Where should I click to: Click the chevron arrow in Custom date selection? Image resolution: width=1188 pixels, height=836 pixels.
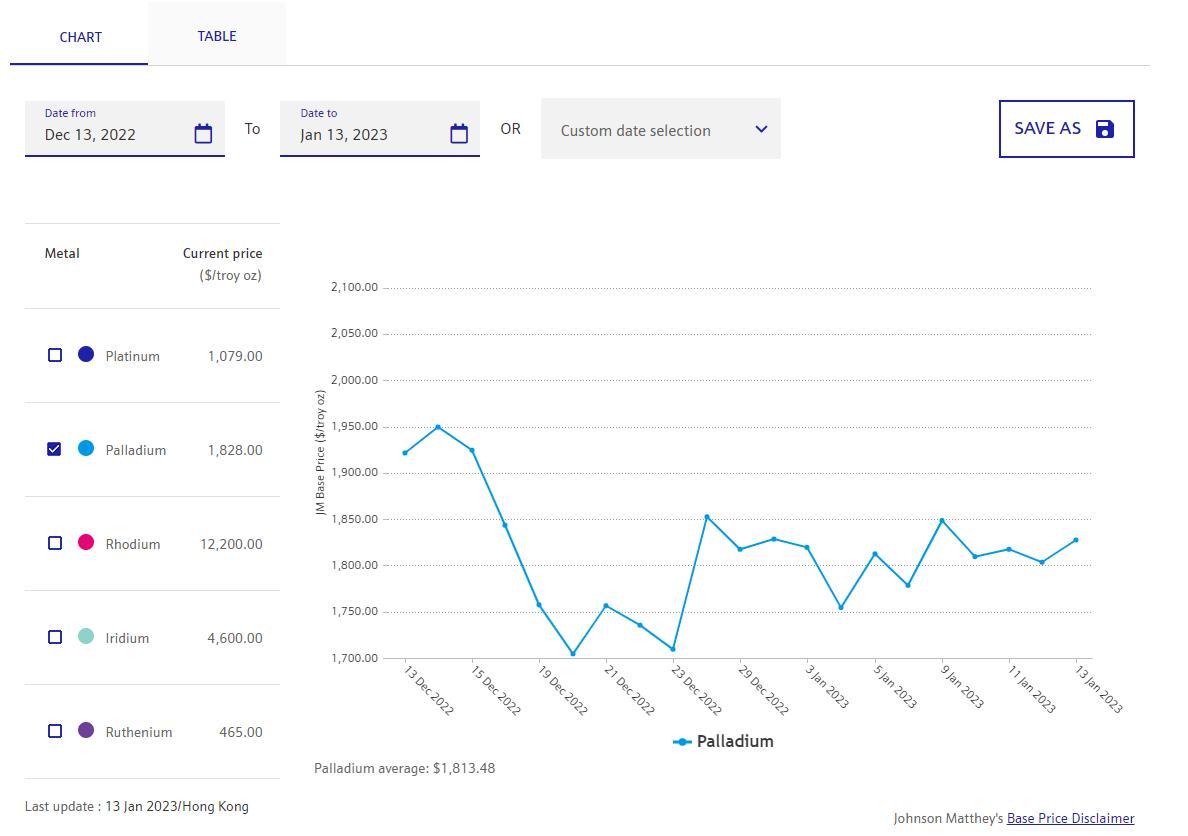(761, 129)
